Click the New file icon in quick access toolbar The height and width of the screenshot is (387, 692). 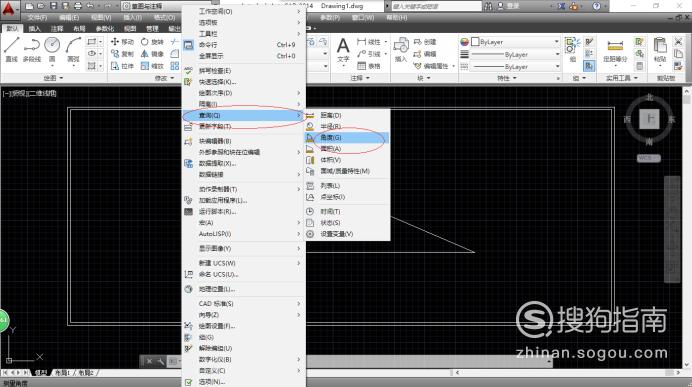coord(29,6)
